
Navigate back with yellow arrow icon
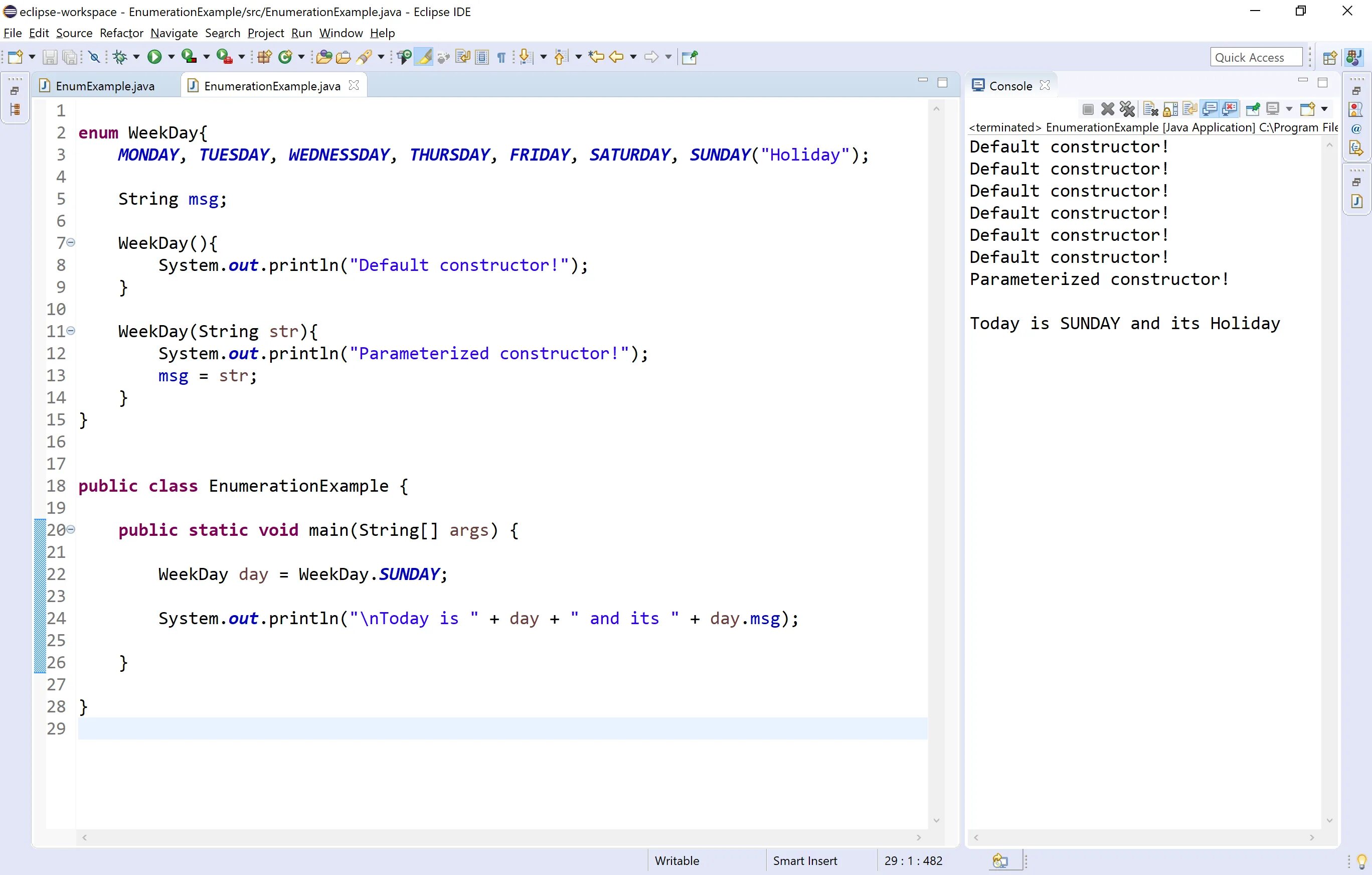click(616, 57)
